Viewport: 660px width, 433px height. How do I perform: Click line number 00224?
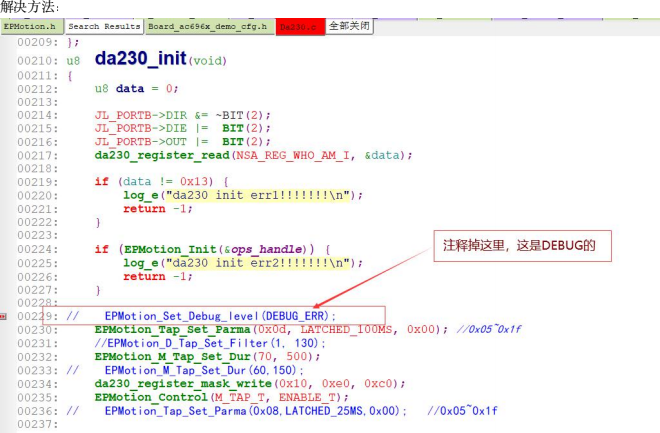tap(38, 250)
